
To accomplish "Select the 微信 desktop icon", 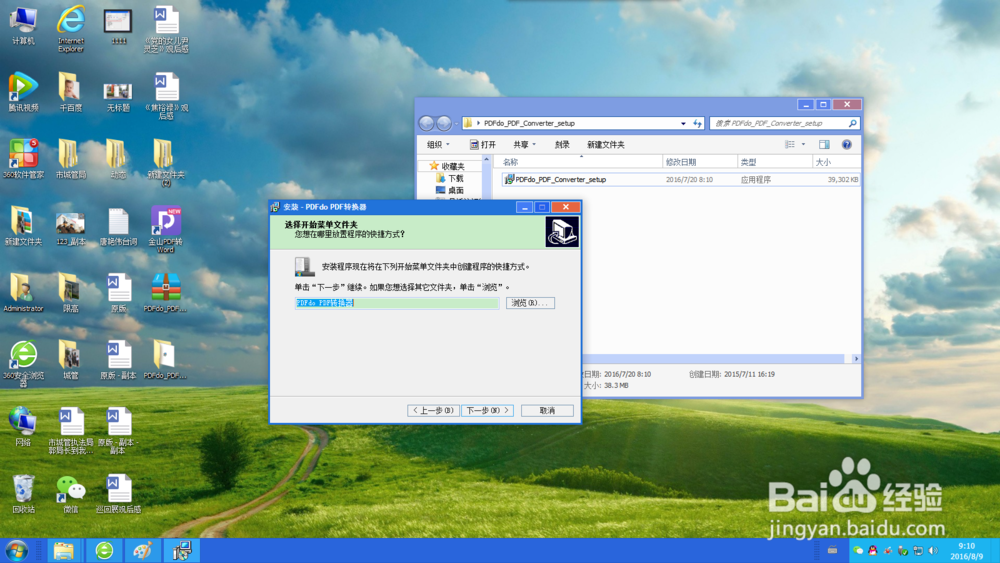I will point(71,494).
